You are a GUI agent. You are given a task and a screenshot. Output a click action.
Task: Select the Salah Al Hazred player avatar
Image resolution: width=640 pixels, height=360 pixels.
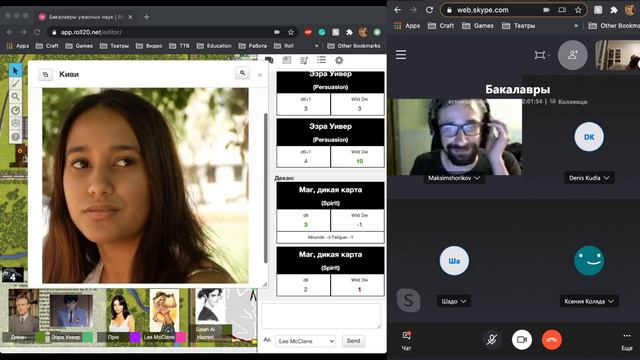click(209, 306)
